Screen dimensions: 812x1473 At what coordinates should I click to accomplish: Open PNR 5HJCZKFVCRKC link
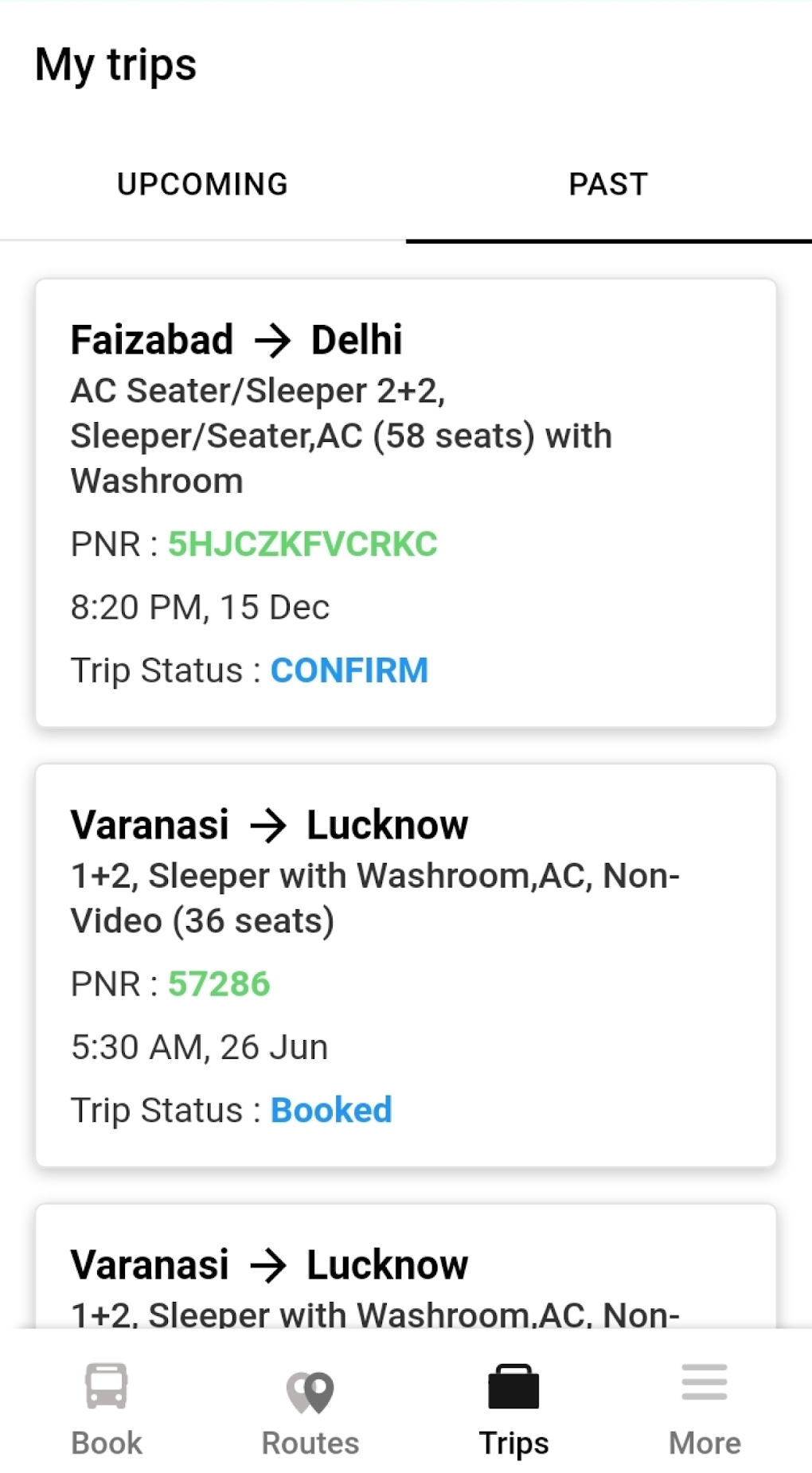click(303, 544)
